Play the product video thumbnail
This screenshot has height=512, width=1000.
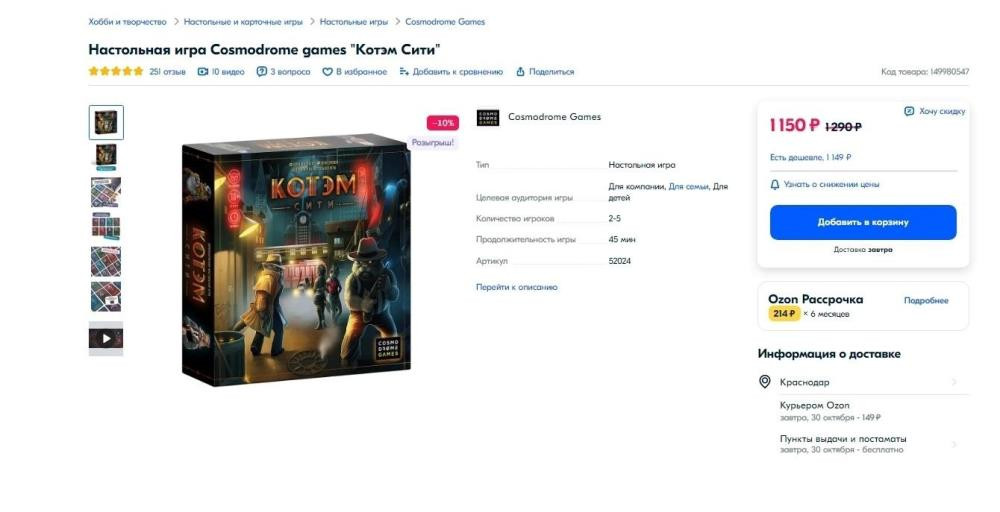tap(106, 339)
